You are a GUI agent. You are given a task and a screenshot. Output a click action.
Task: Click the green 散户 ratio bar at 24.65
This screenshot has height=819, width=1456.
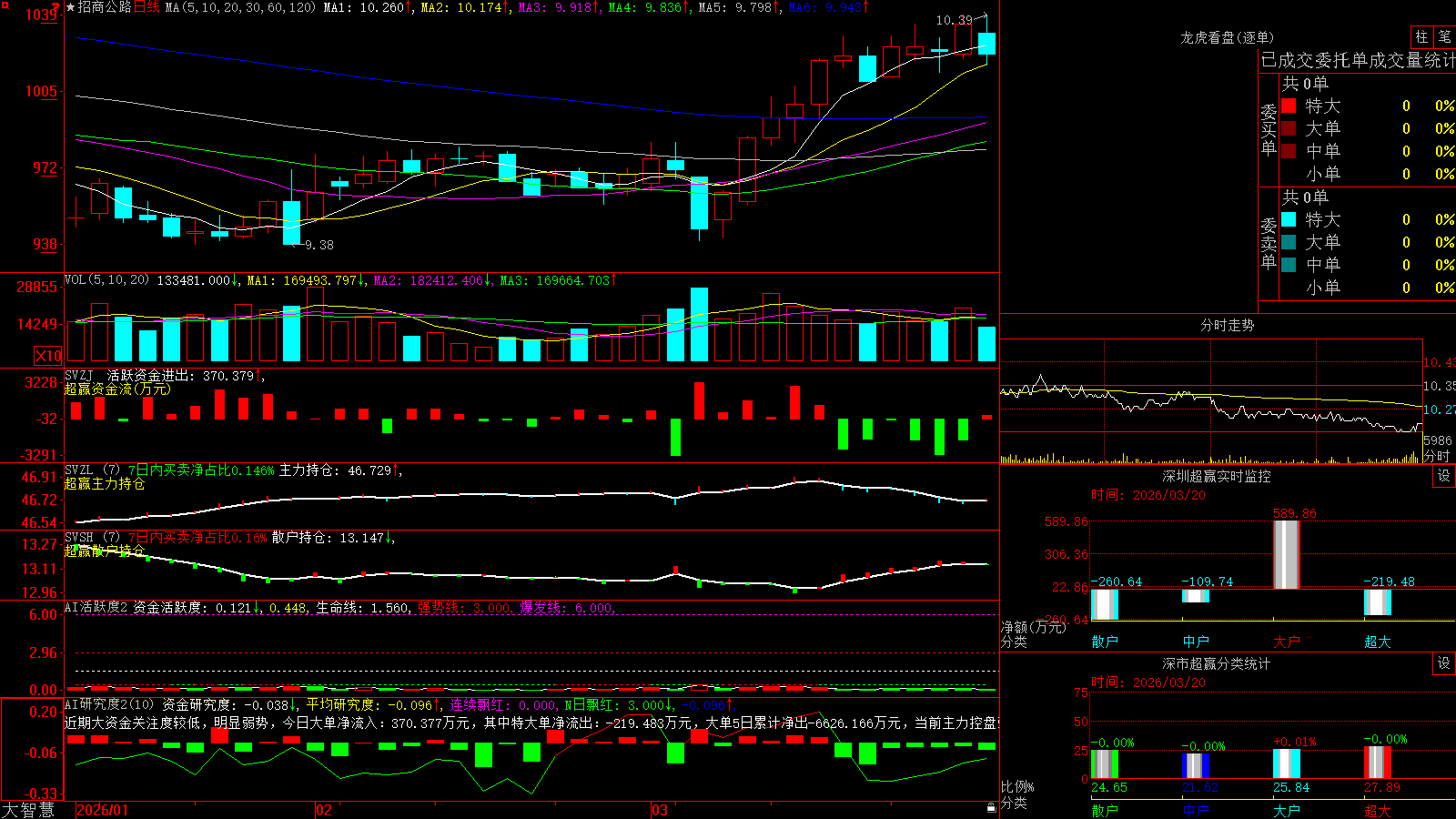tap(1105, 763)
